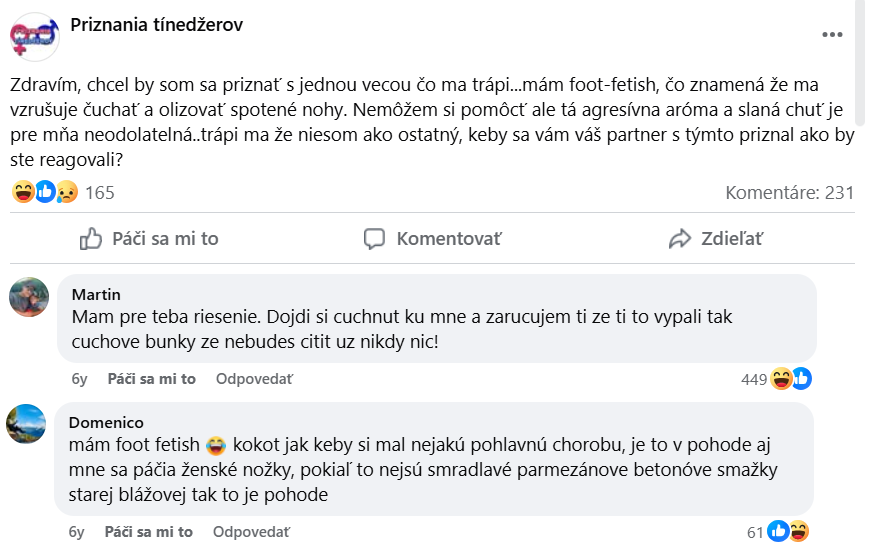Like Martin's comment with Páči sa mi to
The height and width of the screenshot is (555, 869).
[x=151, y=379]
